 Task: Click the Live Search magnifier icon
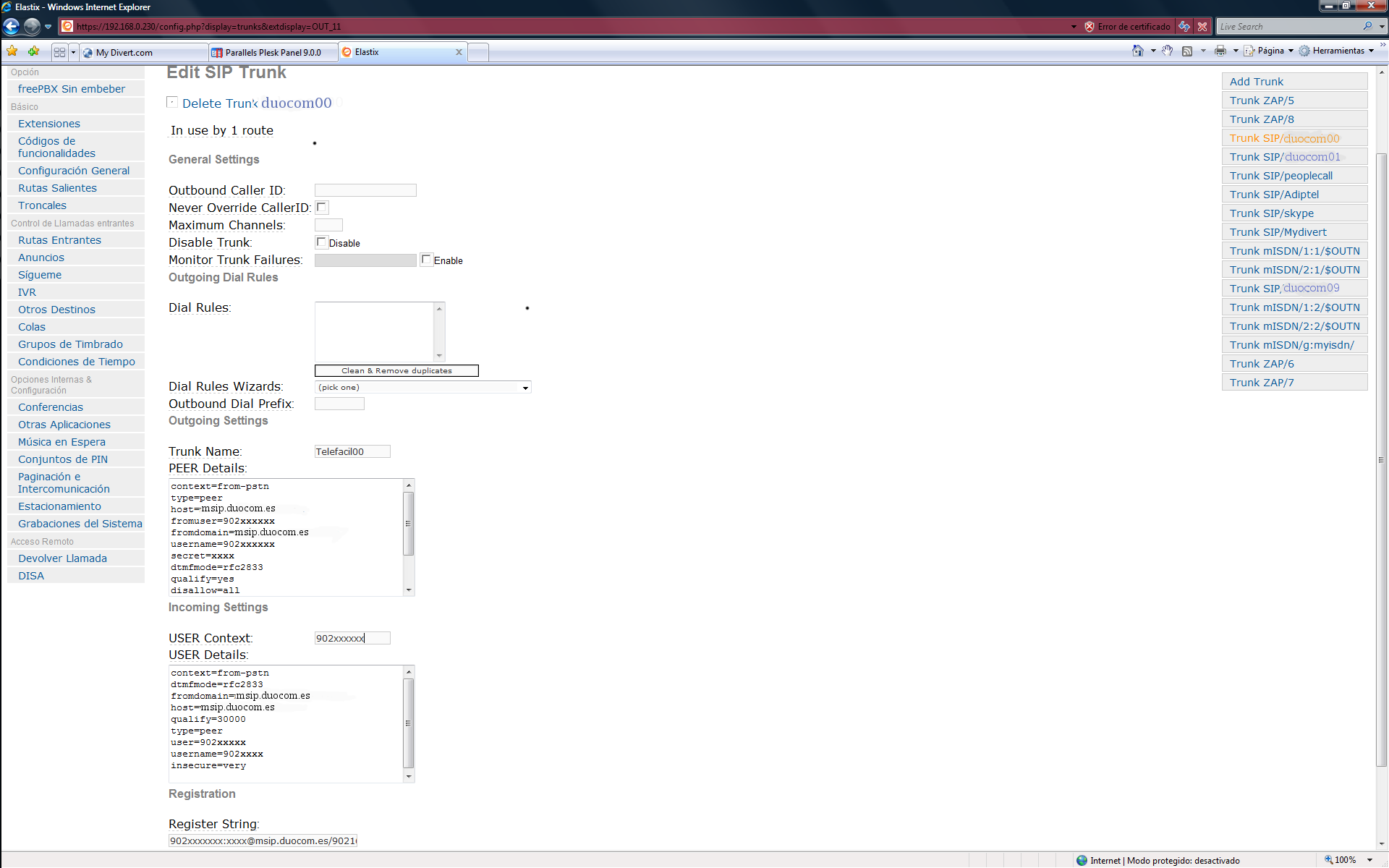[1367, 27]
